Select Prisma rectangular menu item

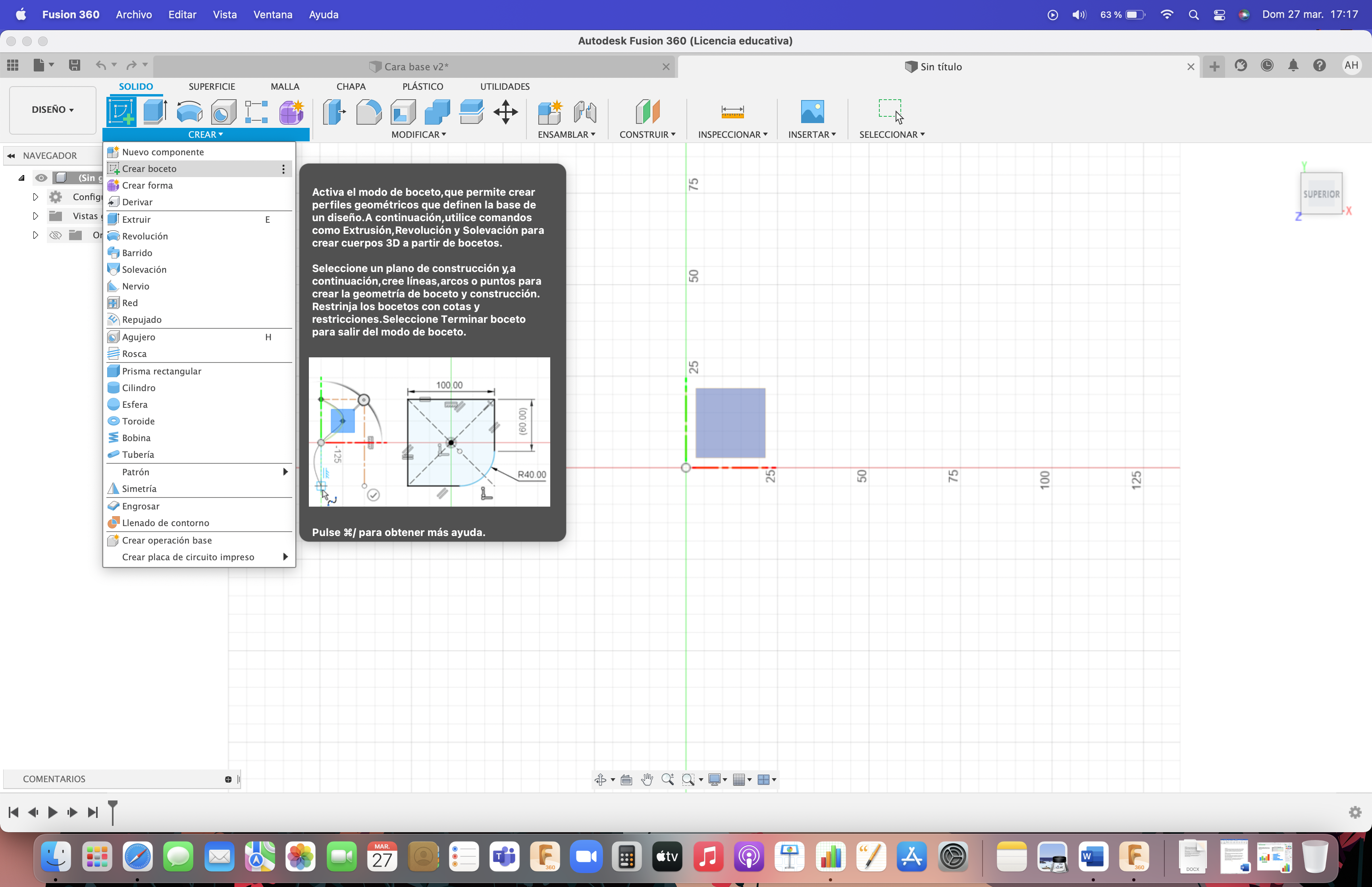point(199,371)
